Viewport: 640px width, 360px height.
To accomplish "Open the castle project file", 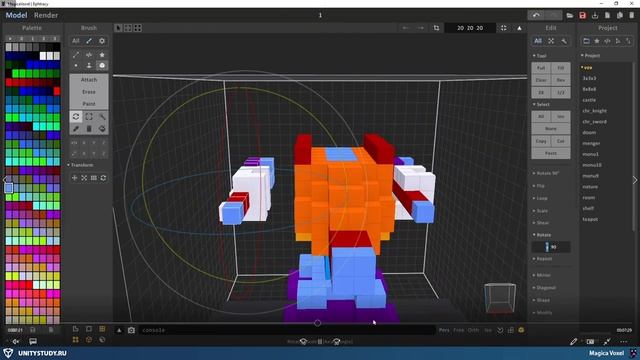I will 589,100.
